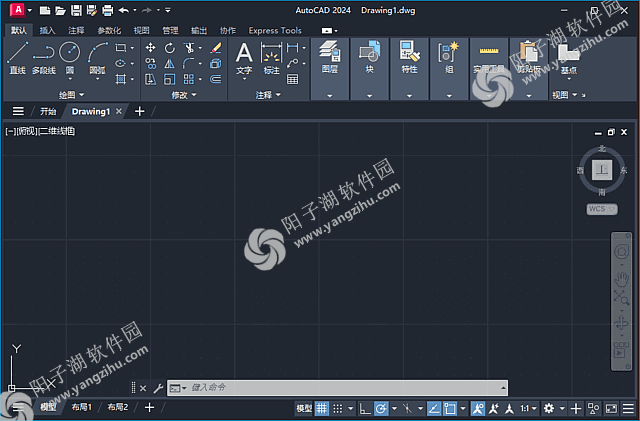
Task: Click the Pan hand in navigation bar
Action: (621, 279)
